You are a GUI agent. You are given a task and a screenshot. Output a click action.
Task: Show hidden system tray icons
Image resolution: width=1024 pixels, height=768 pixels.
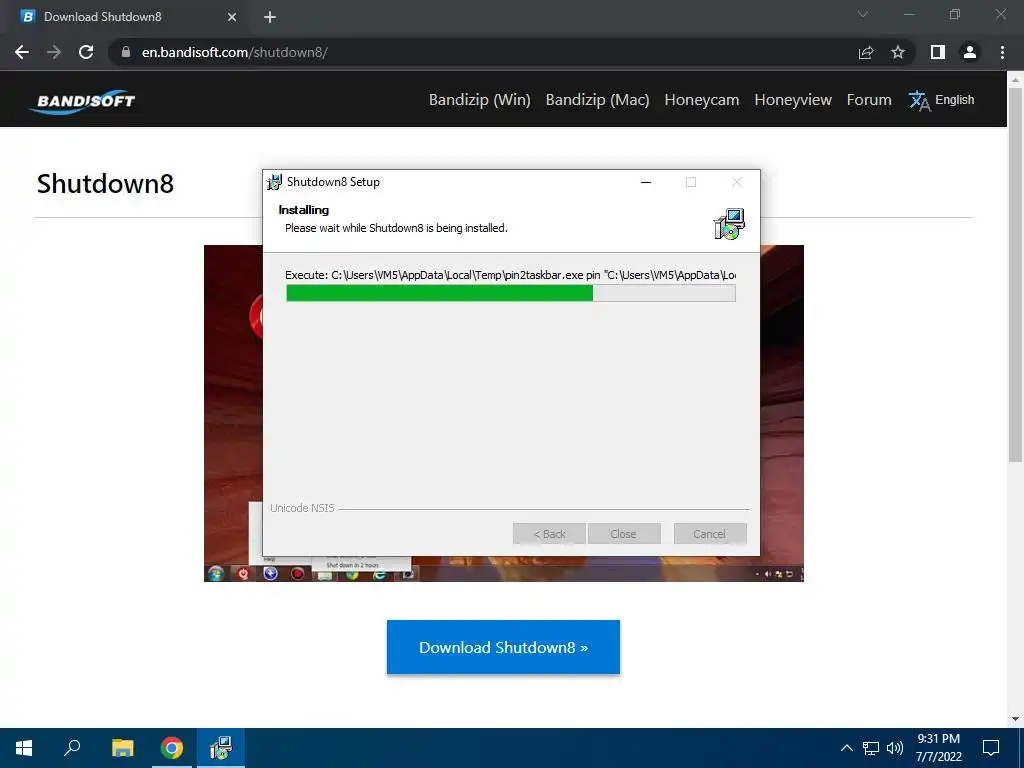coord(846,748)
